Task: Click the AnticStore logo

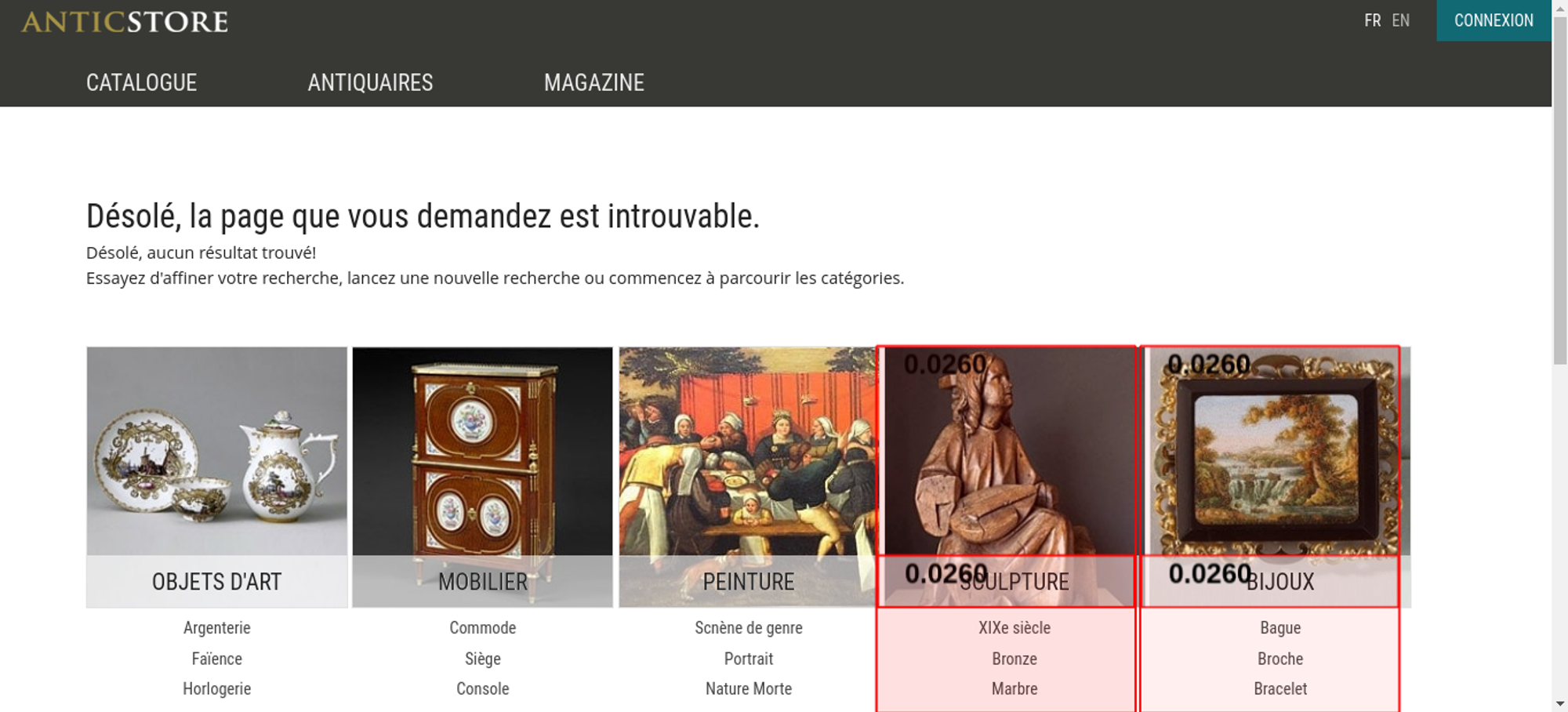Action: (x=125, y=21)
